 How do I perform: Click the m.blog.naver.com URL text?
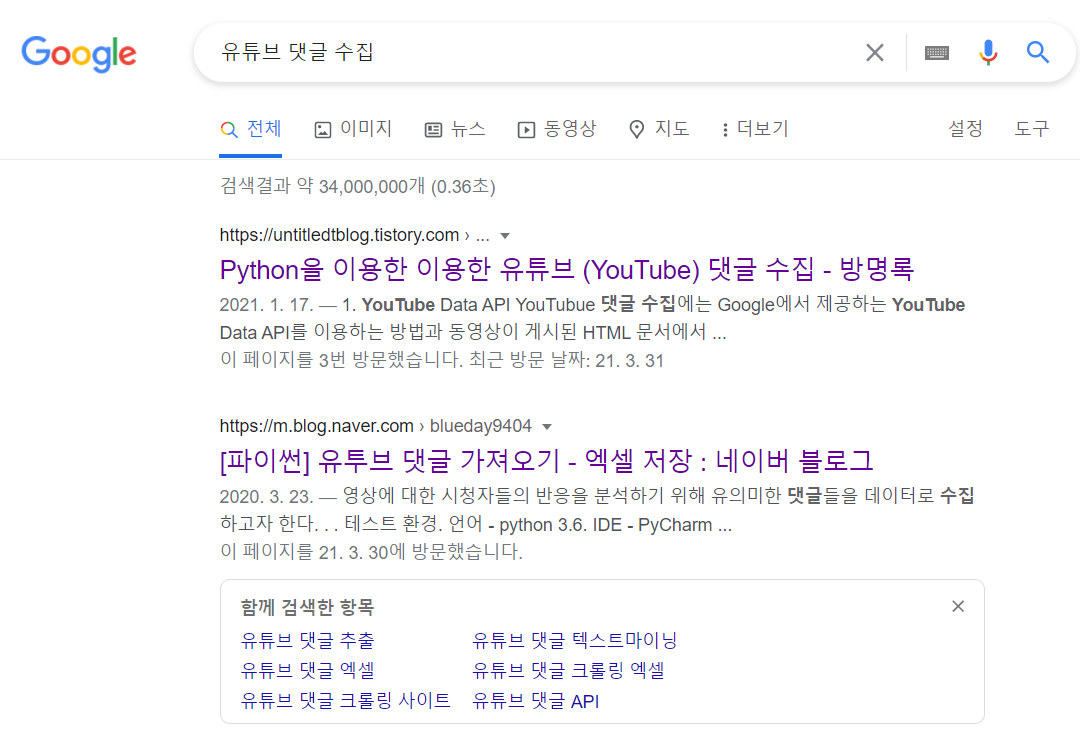pyautogui.click(x=317, y=426)
